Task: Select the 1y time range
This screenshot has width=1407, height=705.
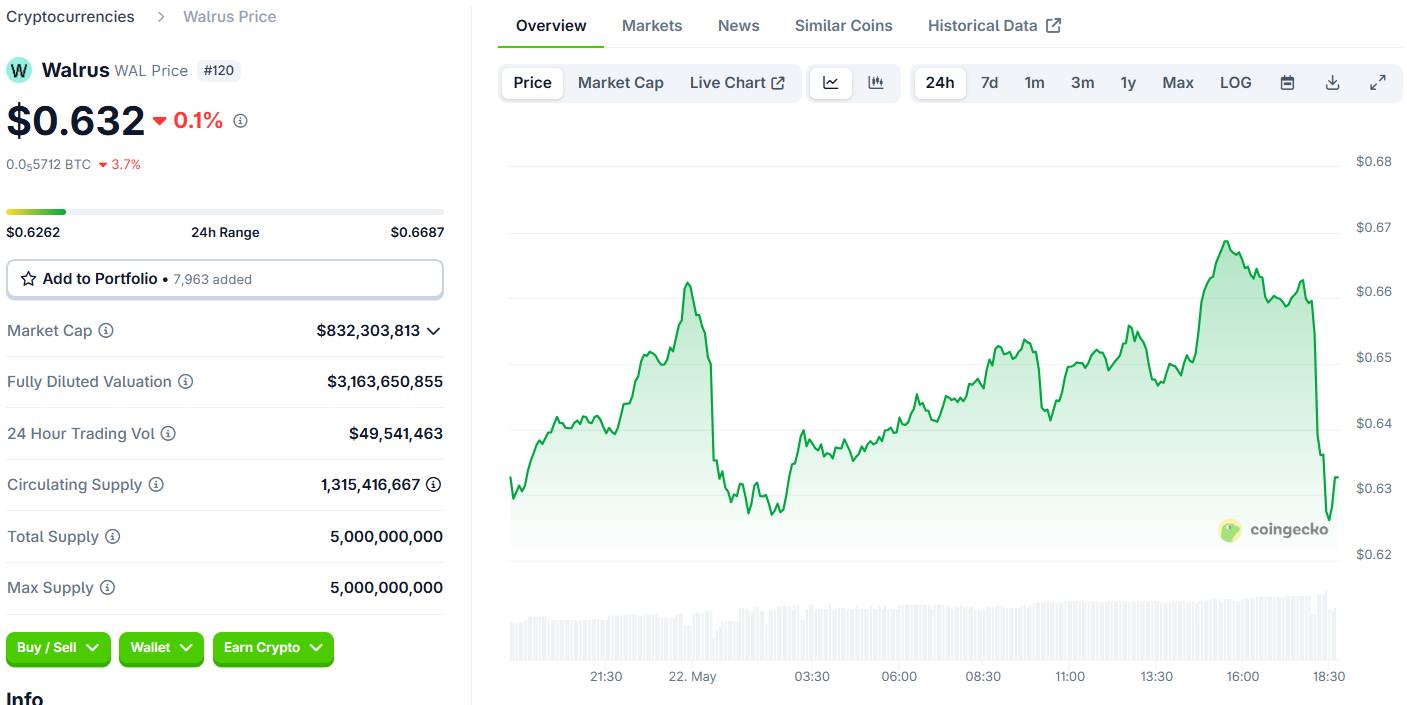Action: (1128, 83)
